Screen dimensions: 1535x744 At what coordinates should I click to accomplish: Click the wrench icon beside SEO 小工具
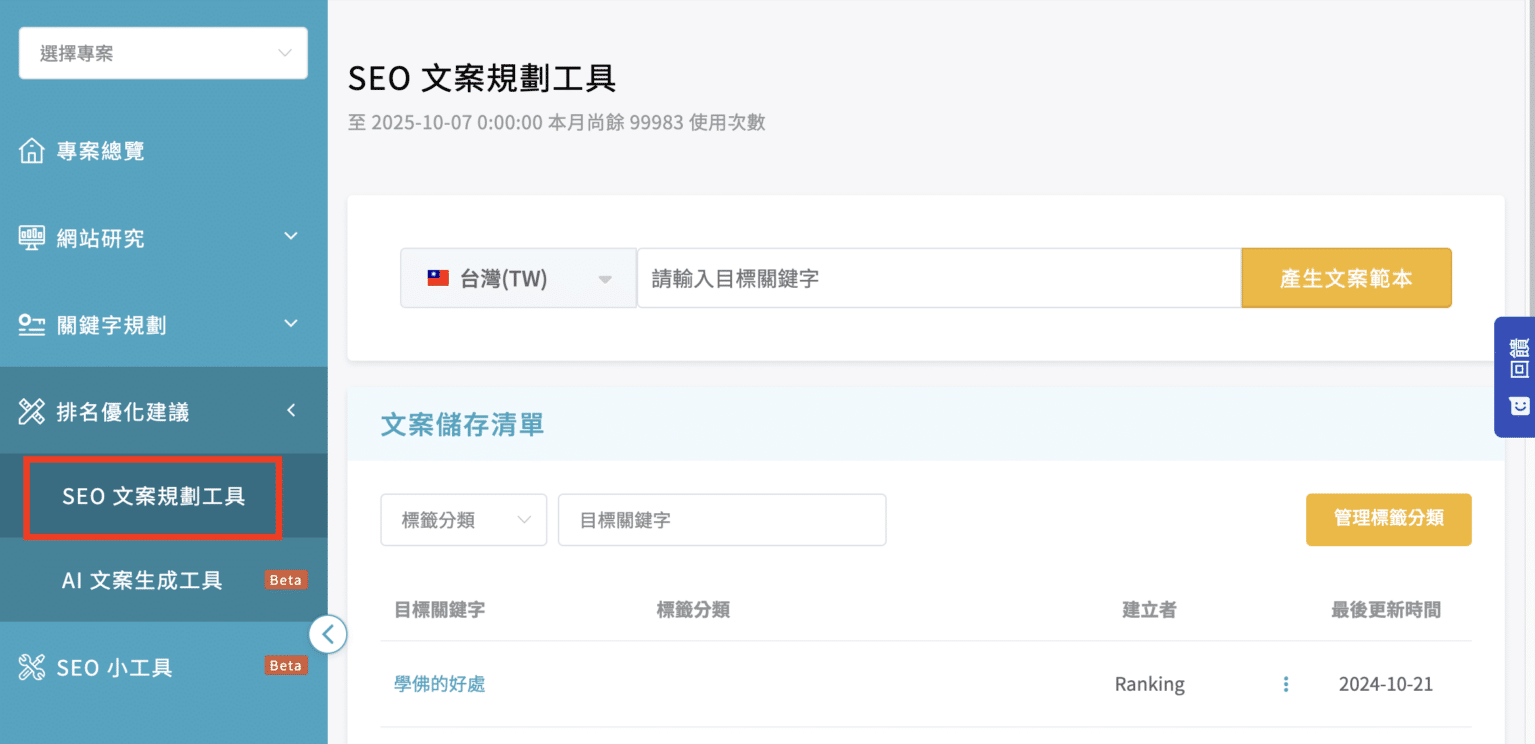[32, 667]
